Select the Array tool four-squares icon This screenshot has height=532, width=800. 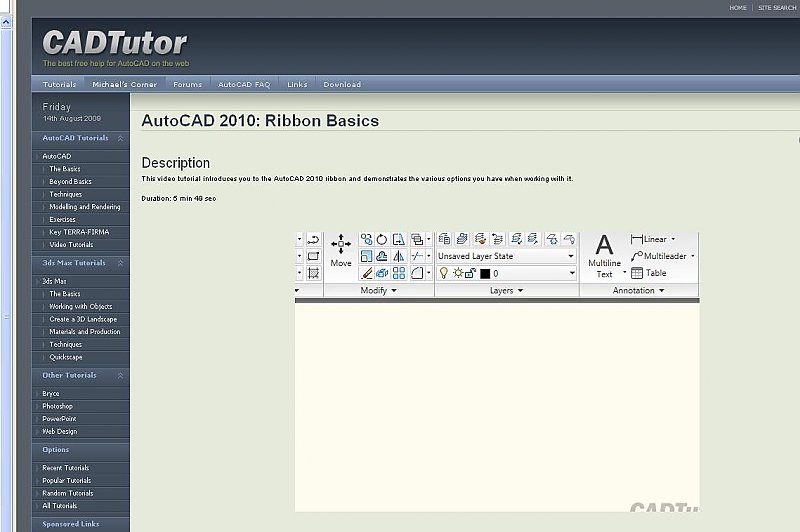tap(398, 273)
